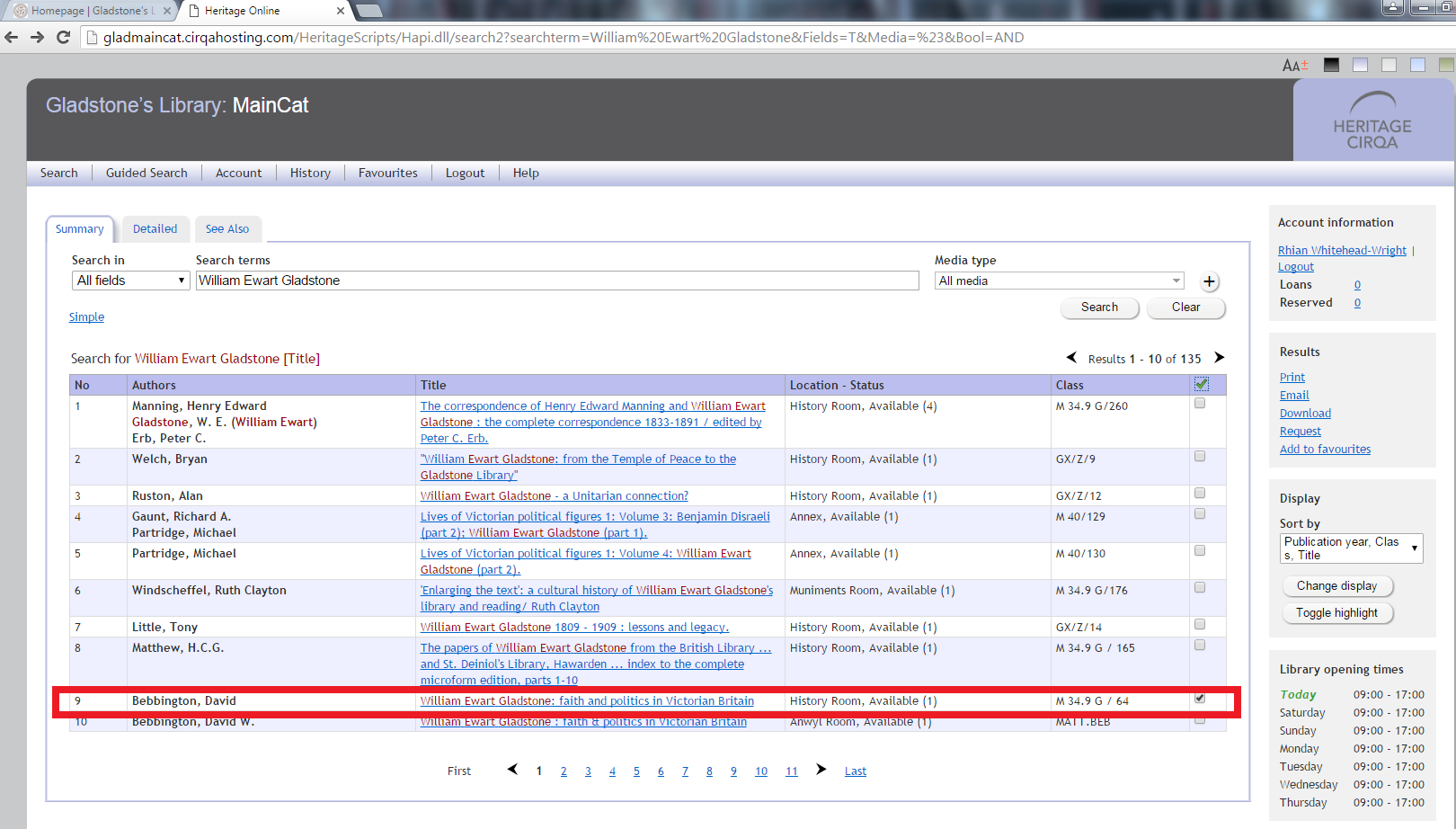1456x829 pixels.
Task: Click the font size AA± icon
Action: [x=1294, y=65]
